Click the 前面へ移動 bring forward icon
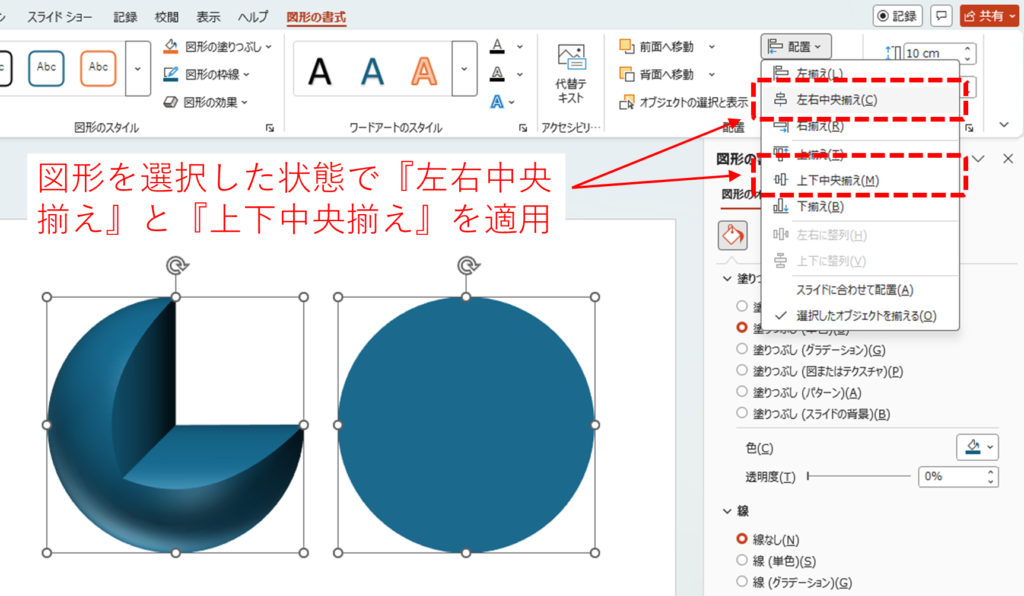This screenshot has height=596, width=1024. click(627, 46)
